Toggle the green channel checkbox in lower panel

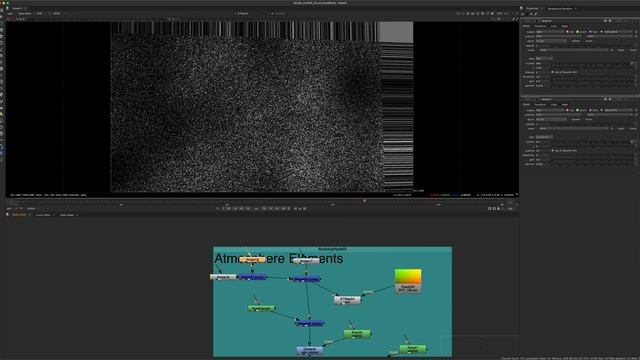pos(578,110)
